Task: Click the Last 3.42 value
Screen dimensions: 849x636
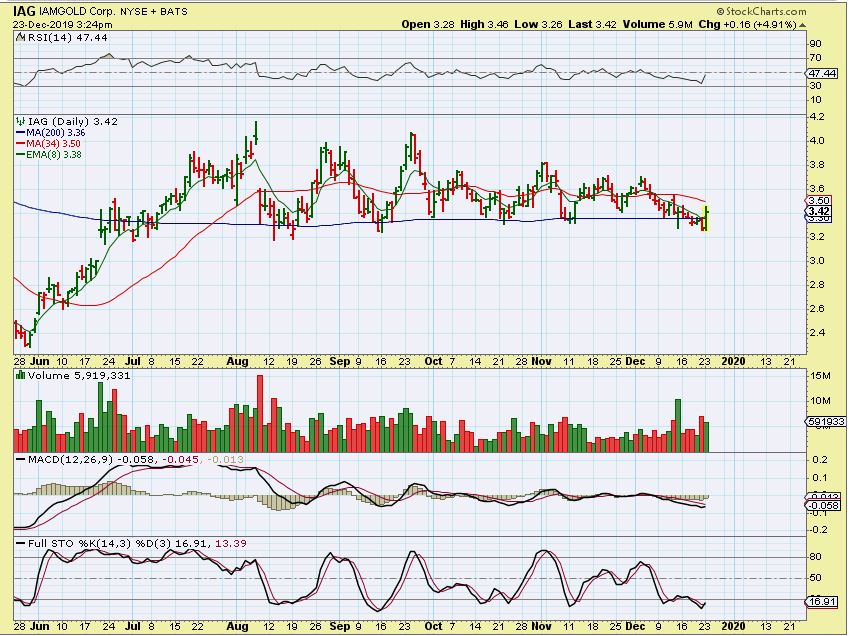Action: coord(592,25)
